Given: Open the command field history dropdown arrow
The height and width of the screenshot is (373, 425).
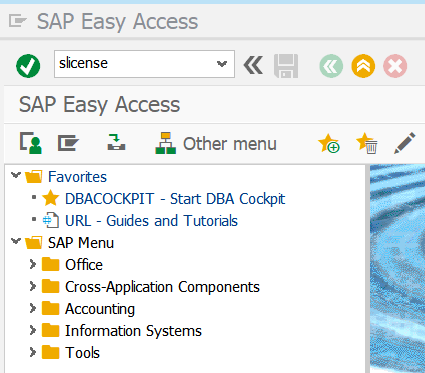Looking at the screenshot, I should (222, 64).
